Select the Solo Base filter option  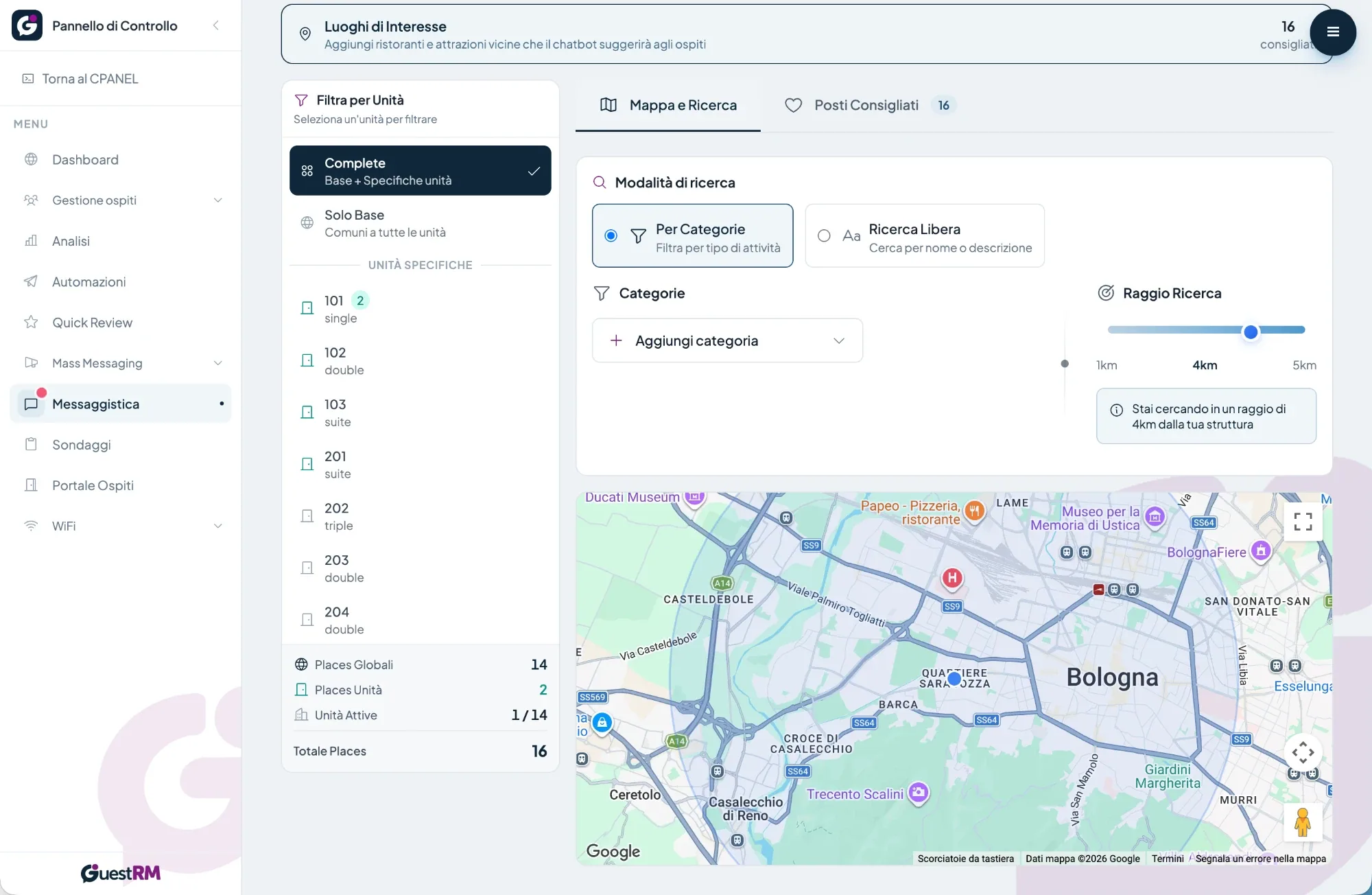[420, 223]
